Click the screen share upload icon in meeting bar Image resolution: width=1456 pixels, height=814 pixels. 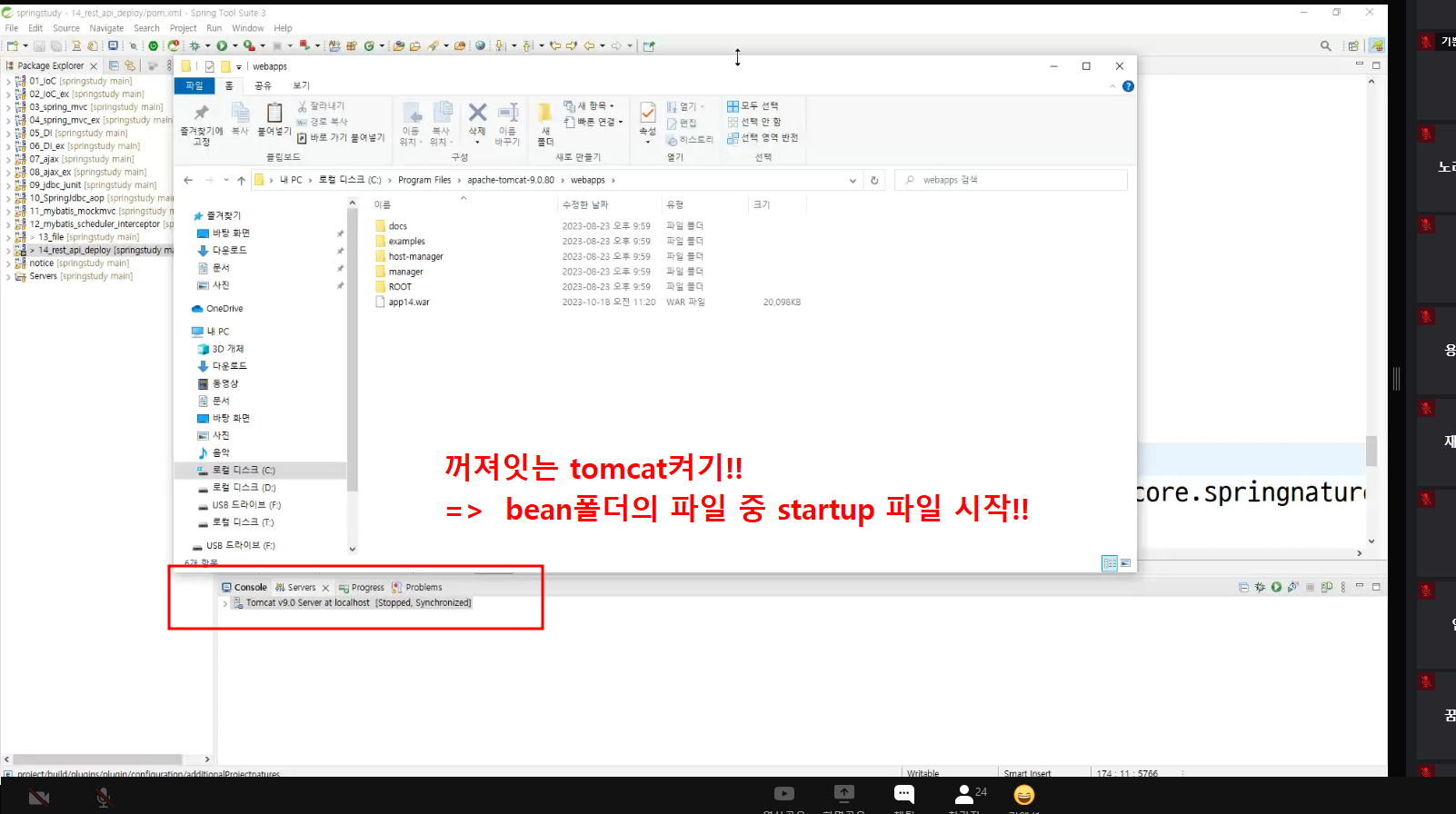844,794
